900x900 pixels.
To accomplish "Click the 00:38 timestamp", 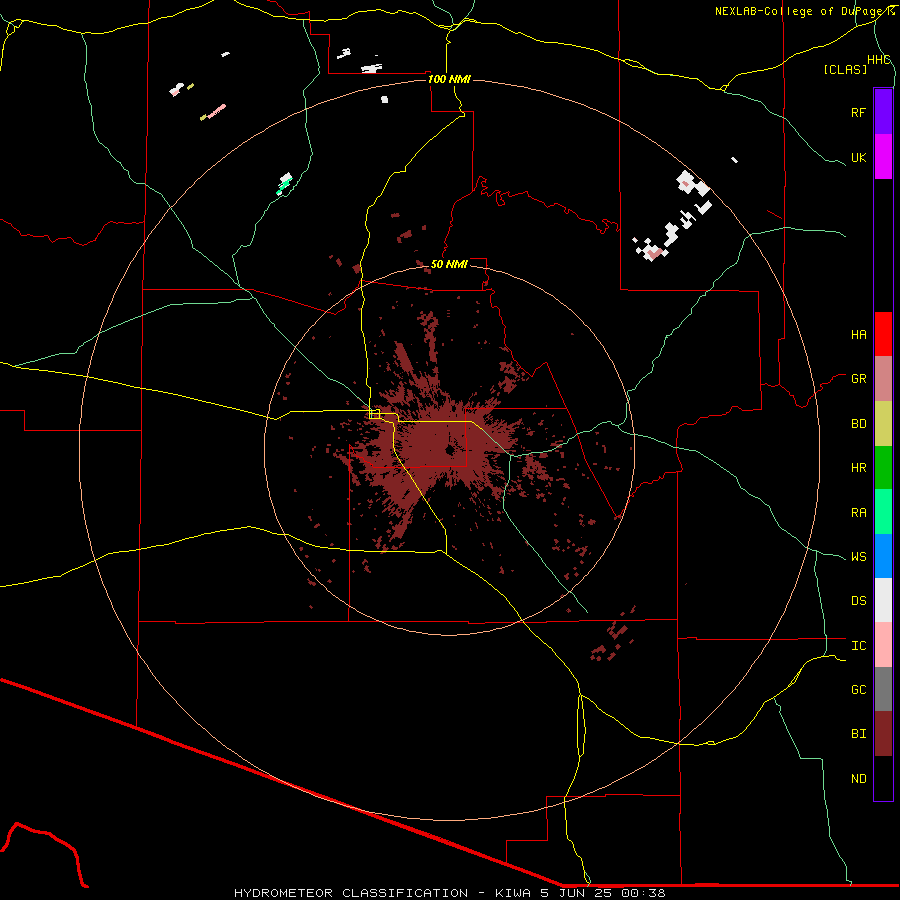I will [x=644, y=893].
